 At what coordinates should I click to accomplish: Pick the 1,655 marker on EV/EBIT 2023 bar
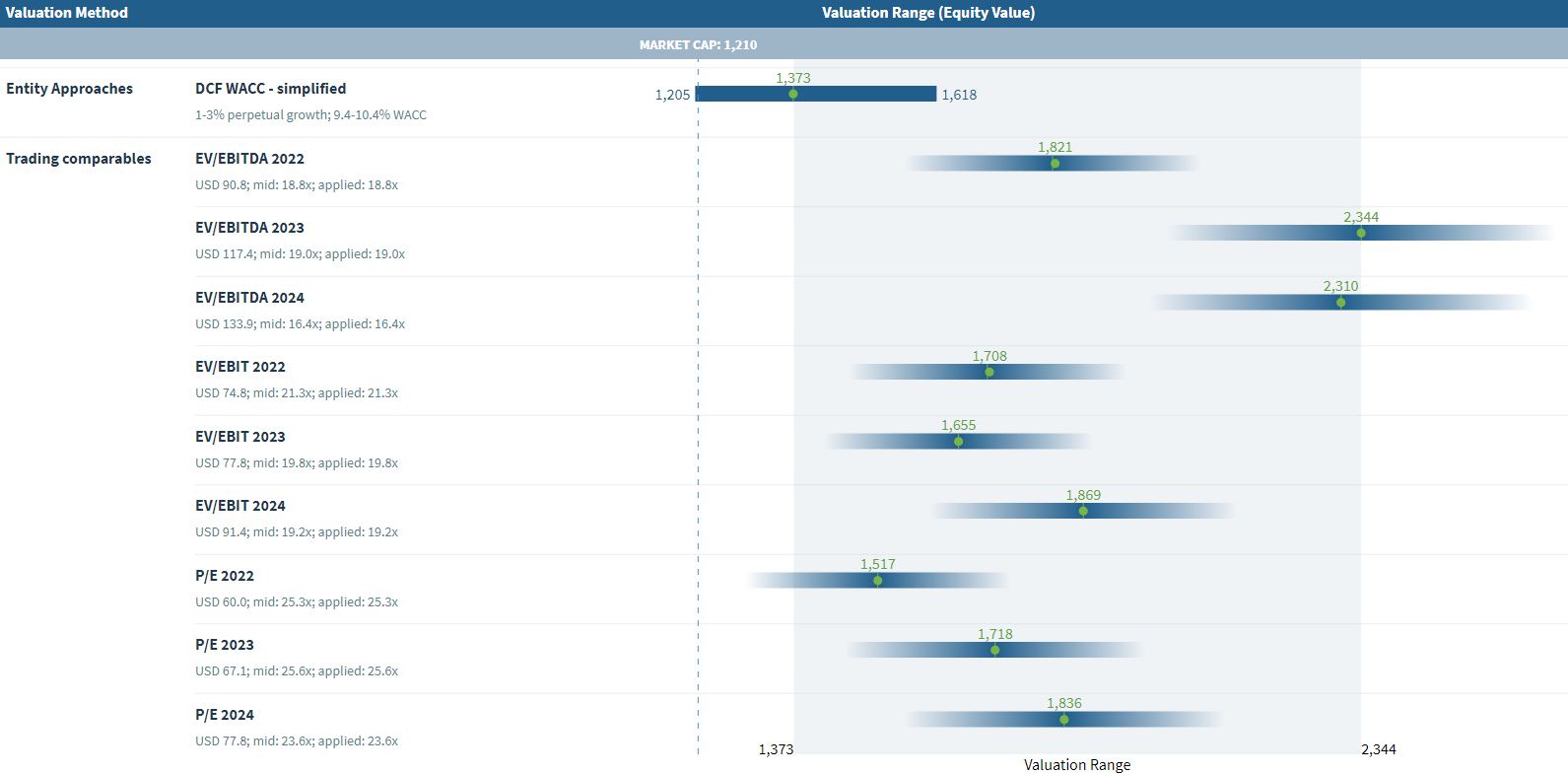[x=958, y=442]
